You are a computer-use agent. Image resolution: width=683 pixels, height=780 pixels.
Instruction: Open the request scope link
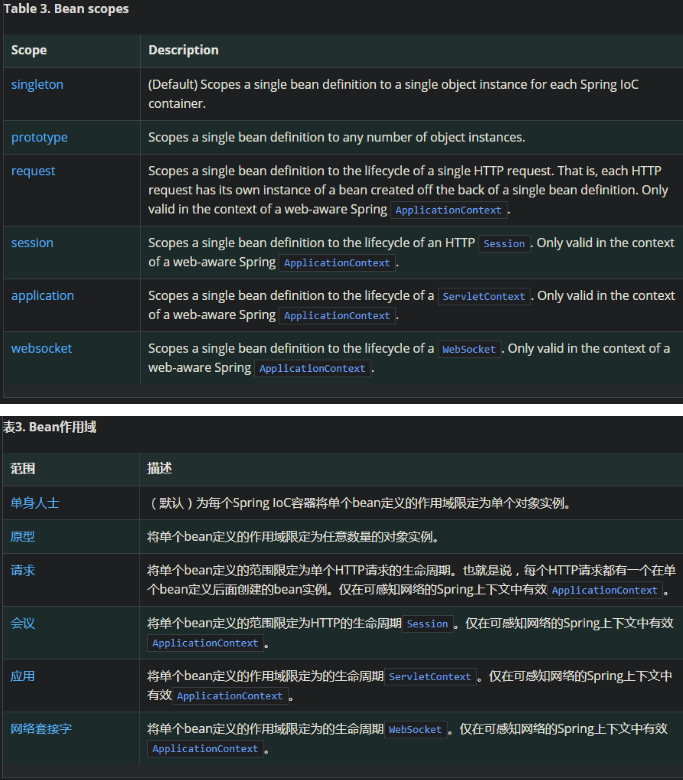click(x=33, y=171)
